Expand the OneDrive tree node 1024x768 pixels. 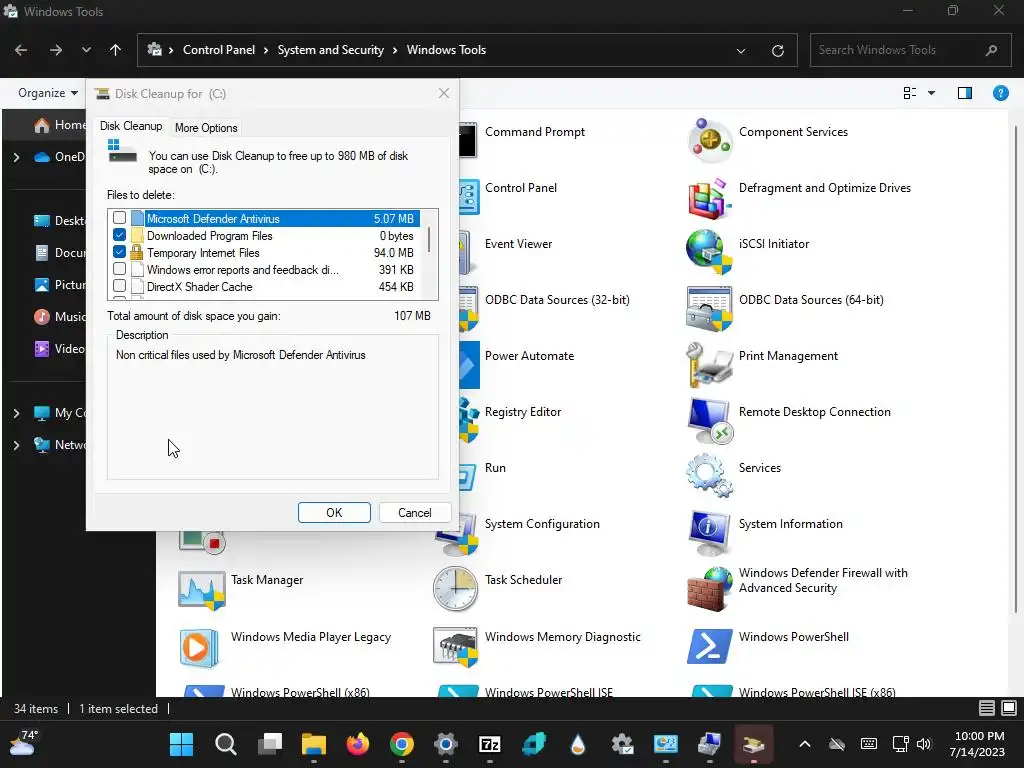point(16,157)
